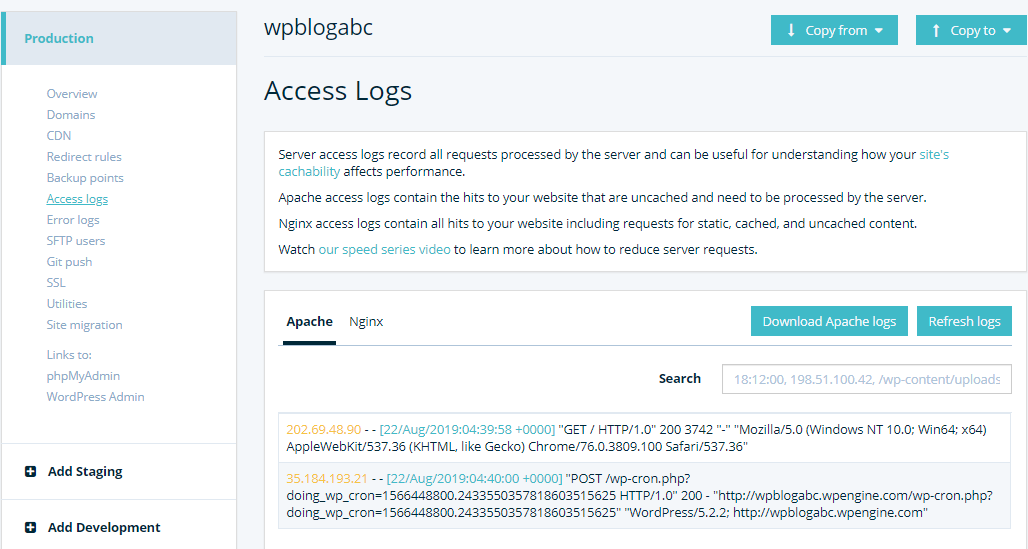Refresh the logs
Image resolution: width=1028 pixels, height=549 pixels.
tap(964, 321)
